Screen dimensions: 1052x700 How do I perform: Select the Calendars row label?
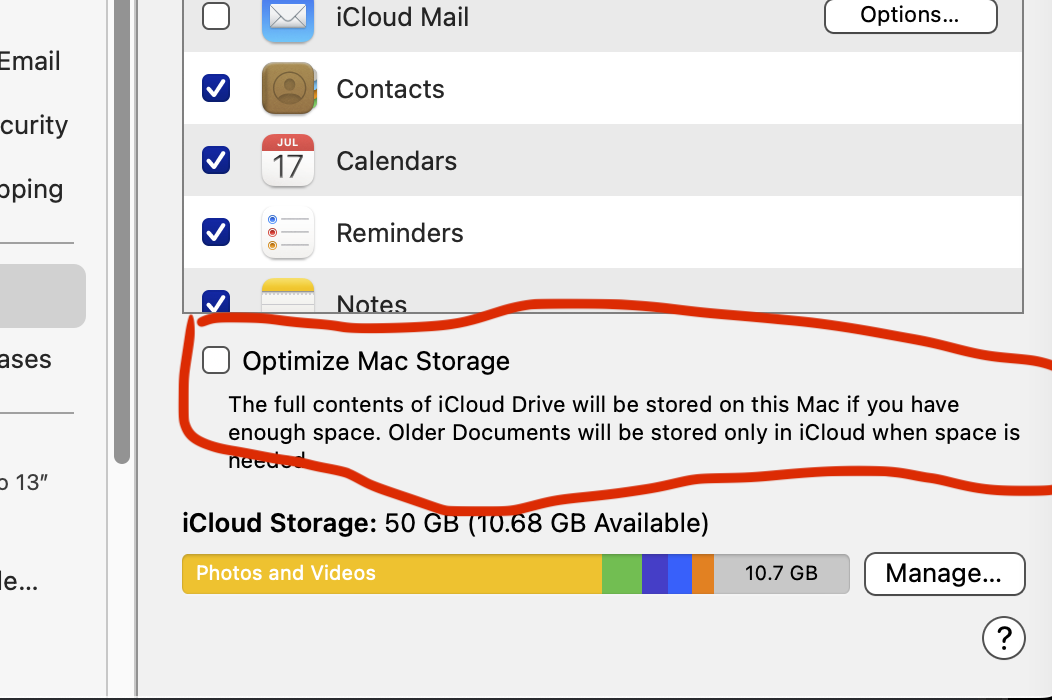[x=396, y=161]
